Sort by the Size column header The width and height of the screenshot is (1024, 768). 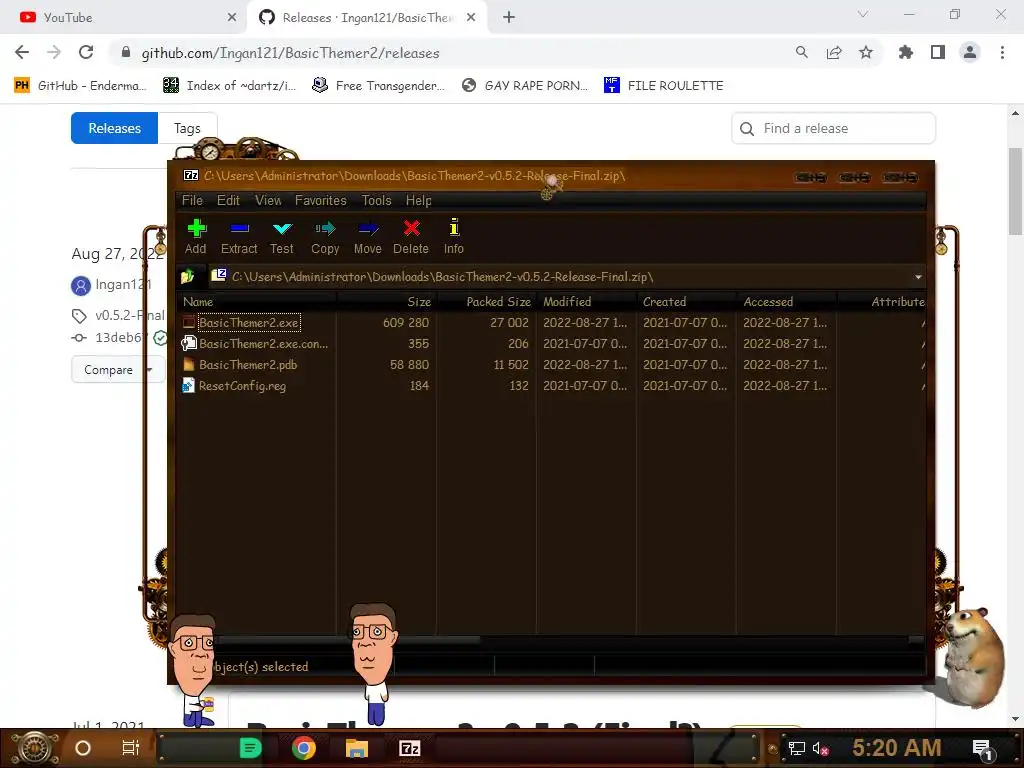point(386,302)
